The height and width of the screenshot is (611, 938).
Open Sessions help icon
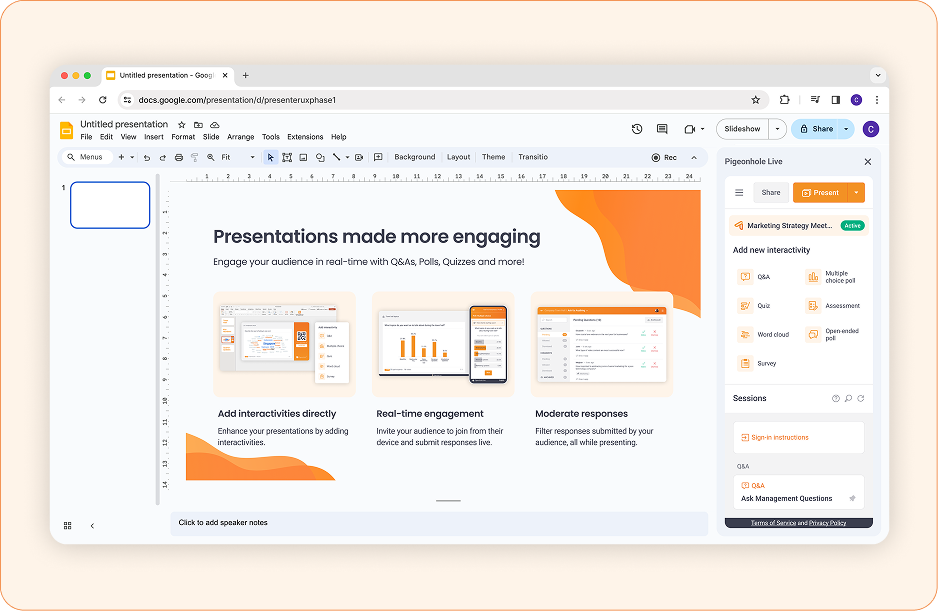click(836, 399)
